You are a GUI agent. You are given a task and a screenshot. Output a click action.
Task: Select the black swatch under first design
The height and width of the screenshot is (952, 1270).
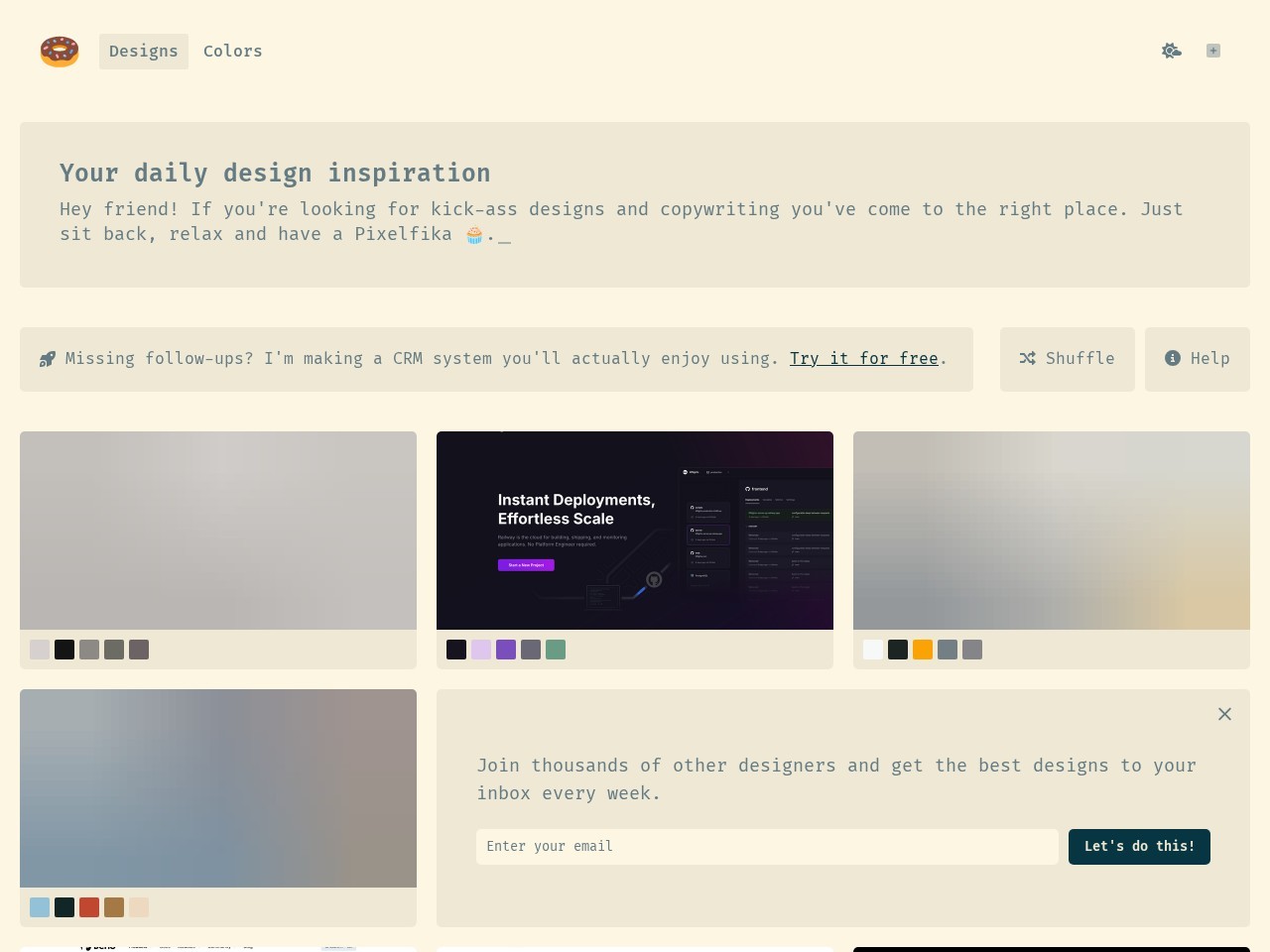64,650
